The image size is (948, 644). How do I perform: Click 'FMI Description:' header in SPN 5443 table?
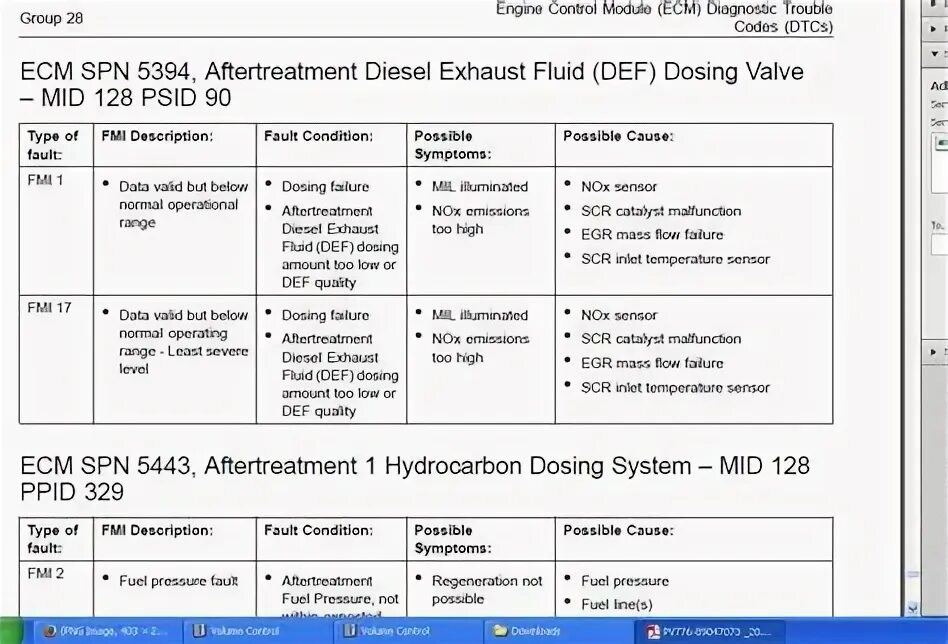coord(157,530)
